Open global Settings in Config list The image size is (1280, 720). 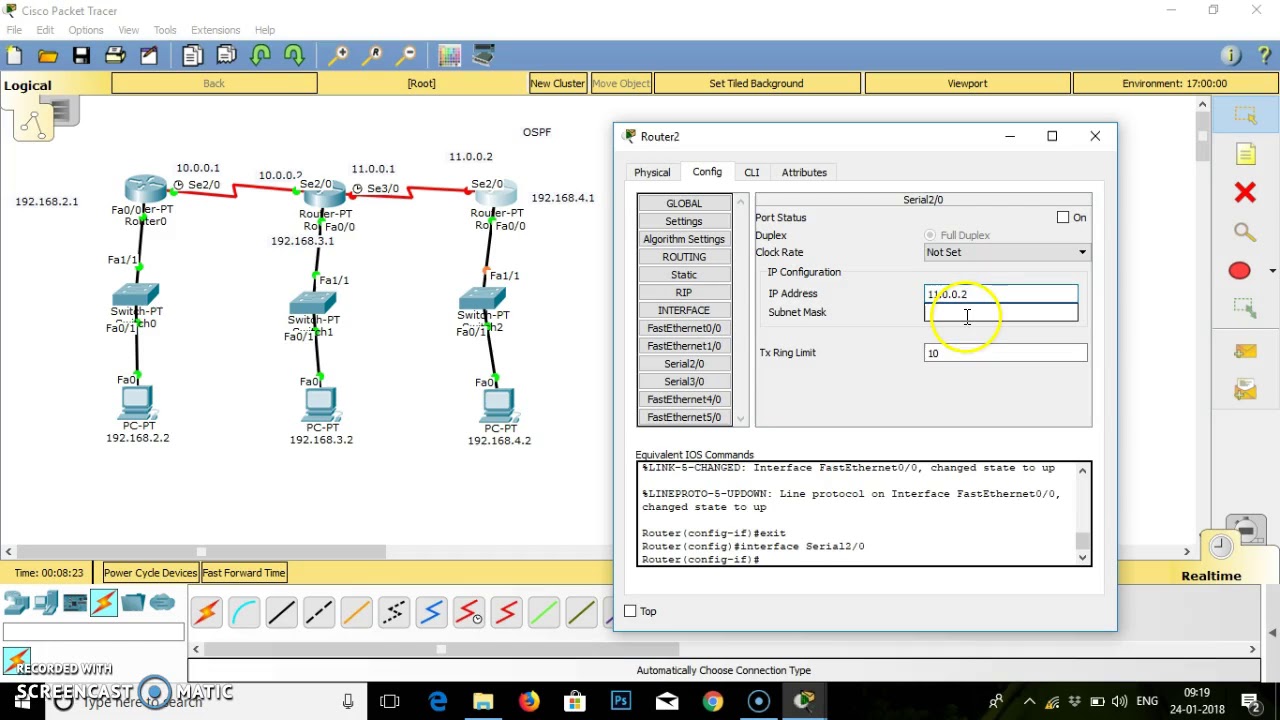684,221
